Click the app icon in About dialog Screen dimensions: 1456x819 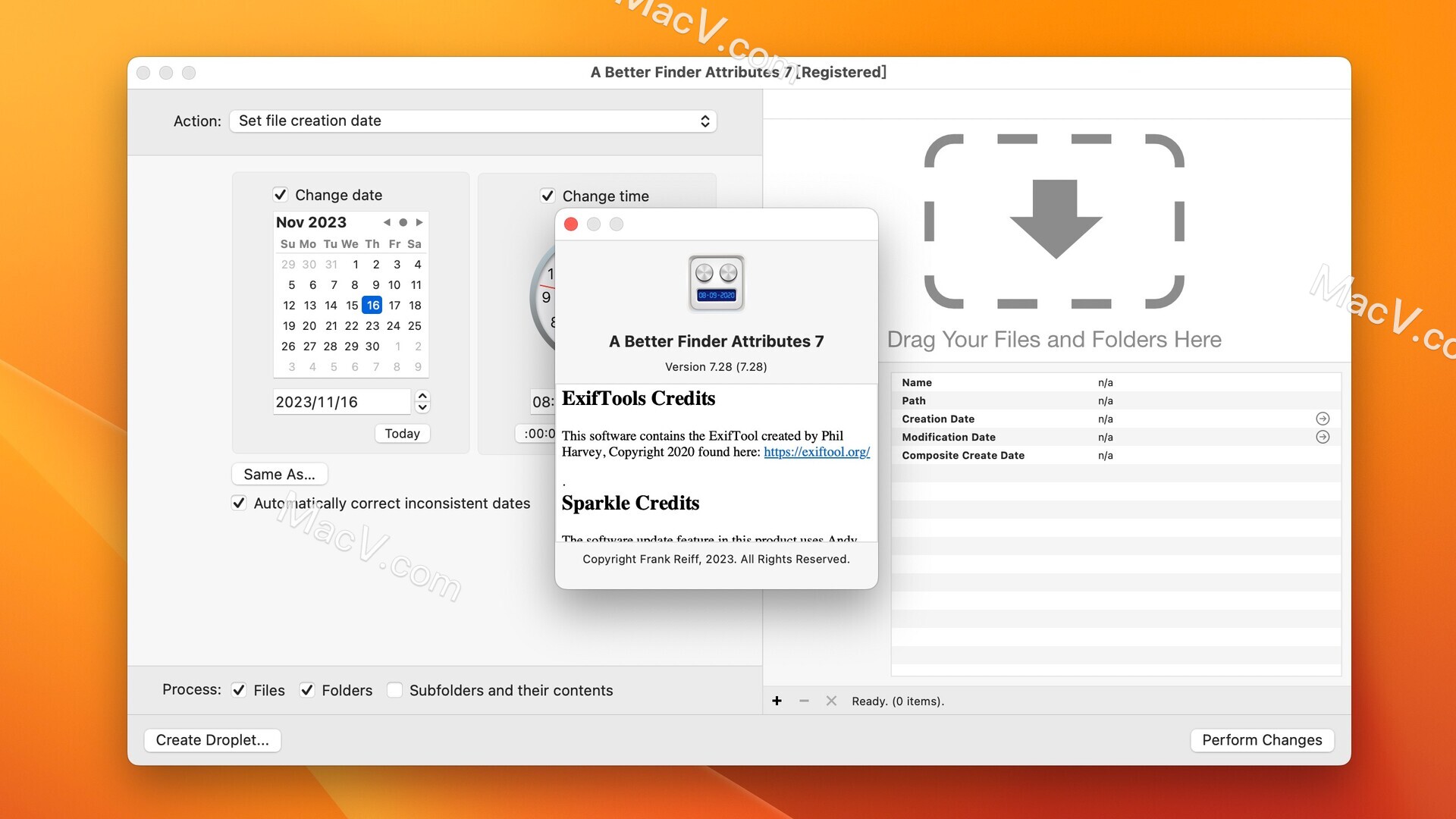(x=717, y=283)
